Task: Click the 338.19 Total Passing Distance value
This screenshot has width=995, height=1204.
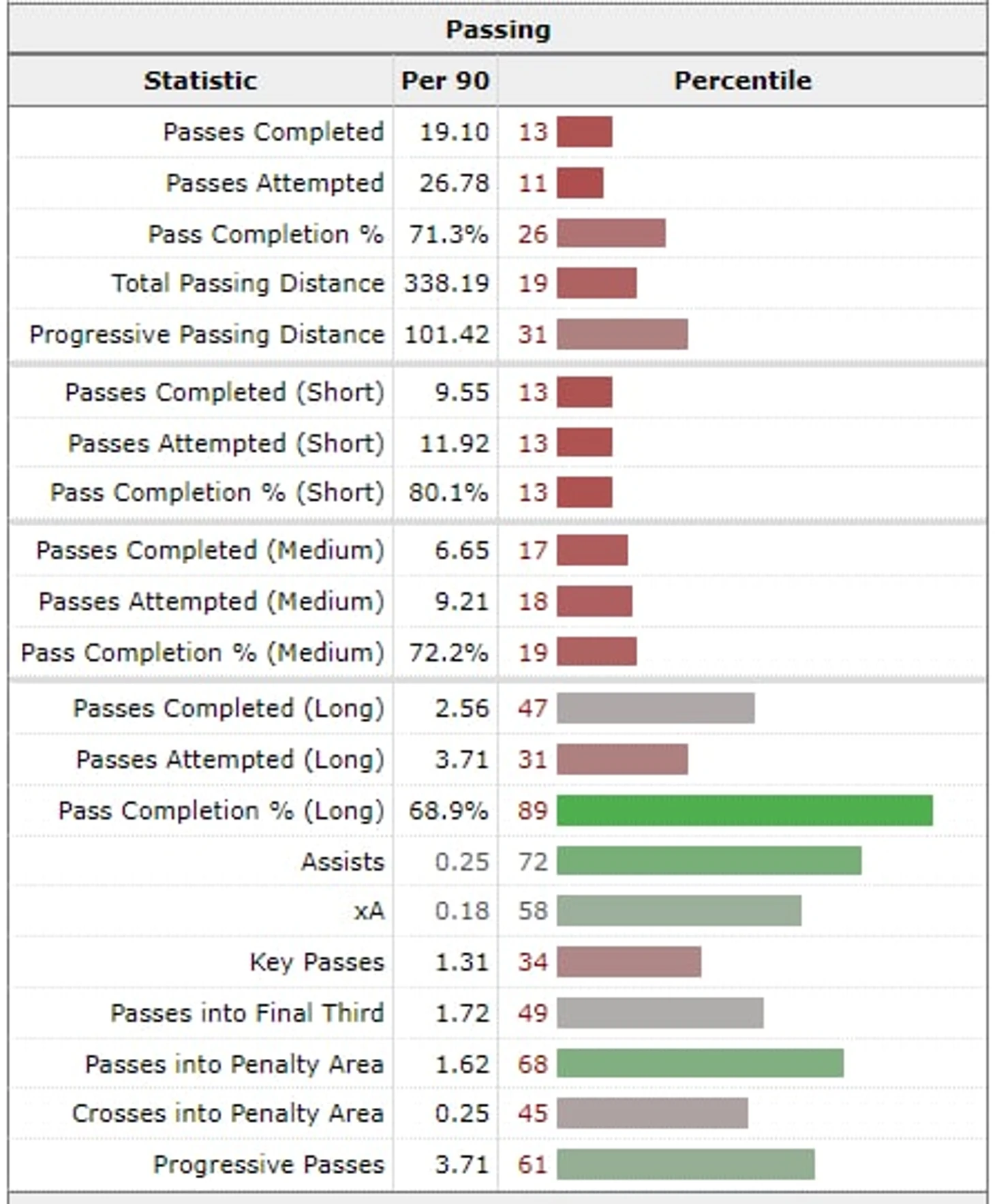Action: [x=447, y=283]
